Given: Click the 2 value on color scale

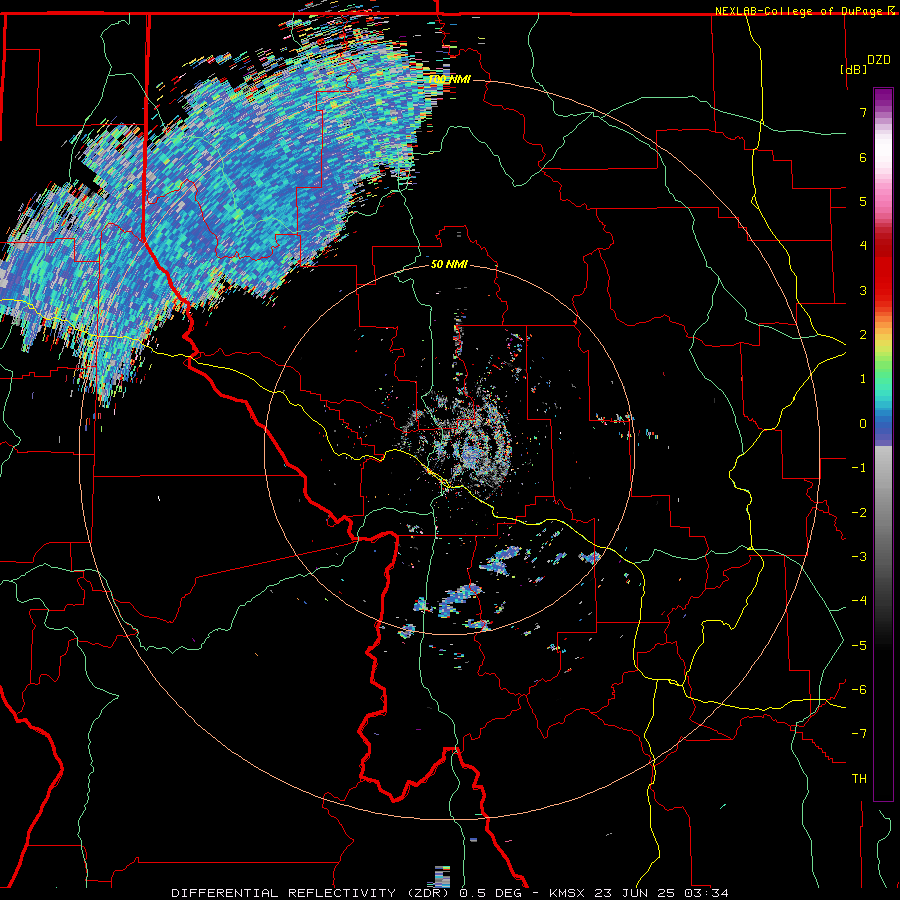Looking at the screenshot, I should (863, 335).
